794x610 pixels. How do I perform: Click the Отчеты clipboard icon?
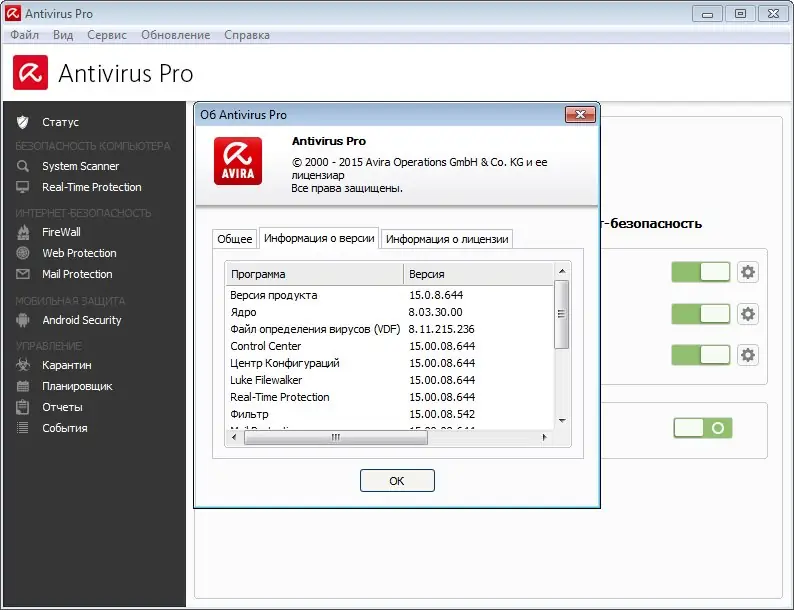coord(23,407)
